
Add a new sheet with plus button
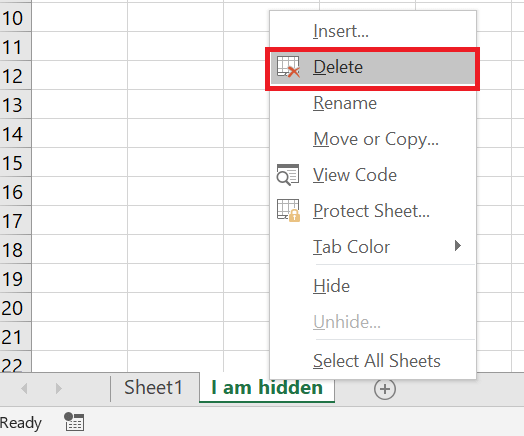point(385,389)
